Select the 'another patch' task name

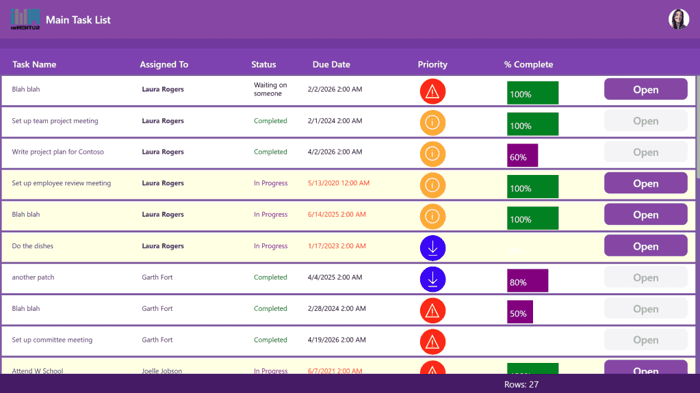[x=33, y=277]
